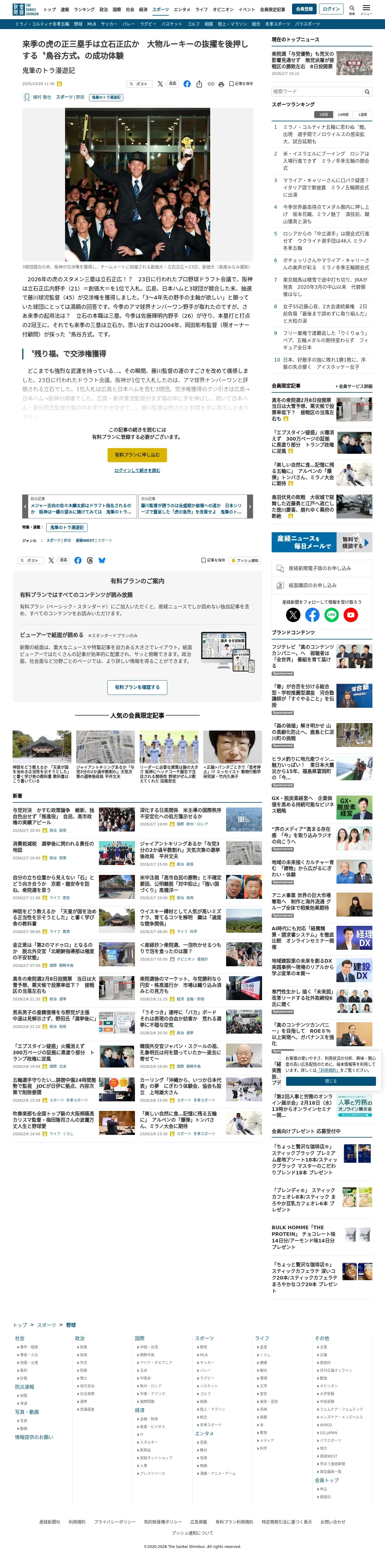Share article via top Facebook icon
Image resolution: width=385 pixels, height=1568 pixels.
187,84
